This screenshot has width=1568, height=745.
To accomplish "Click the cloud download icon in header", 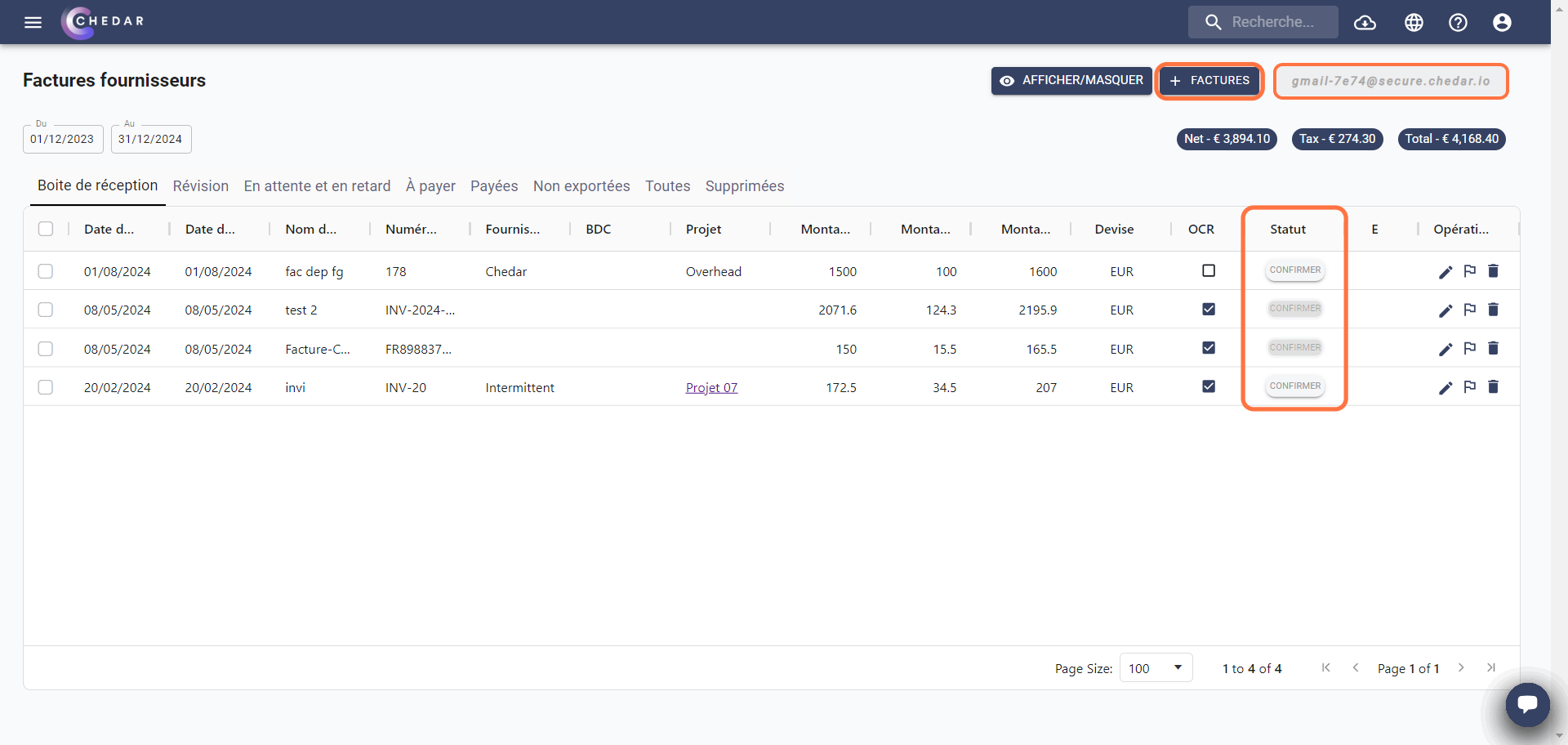I will click(1365, 23).
